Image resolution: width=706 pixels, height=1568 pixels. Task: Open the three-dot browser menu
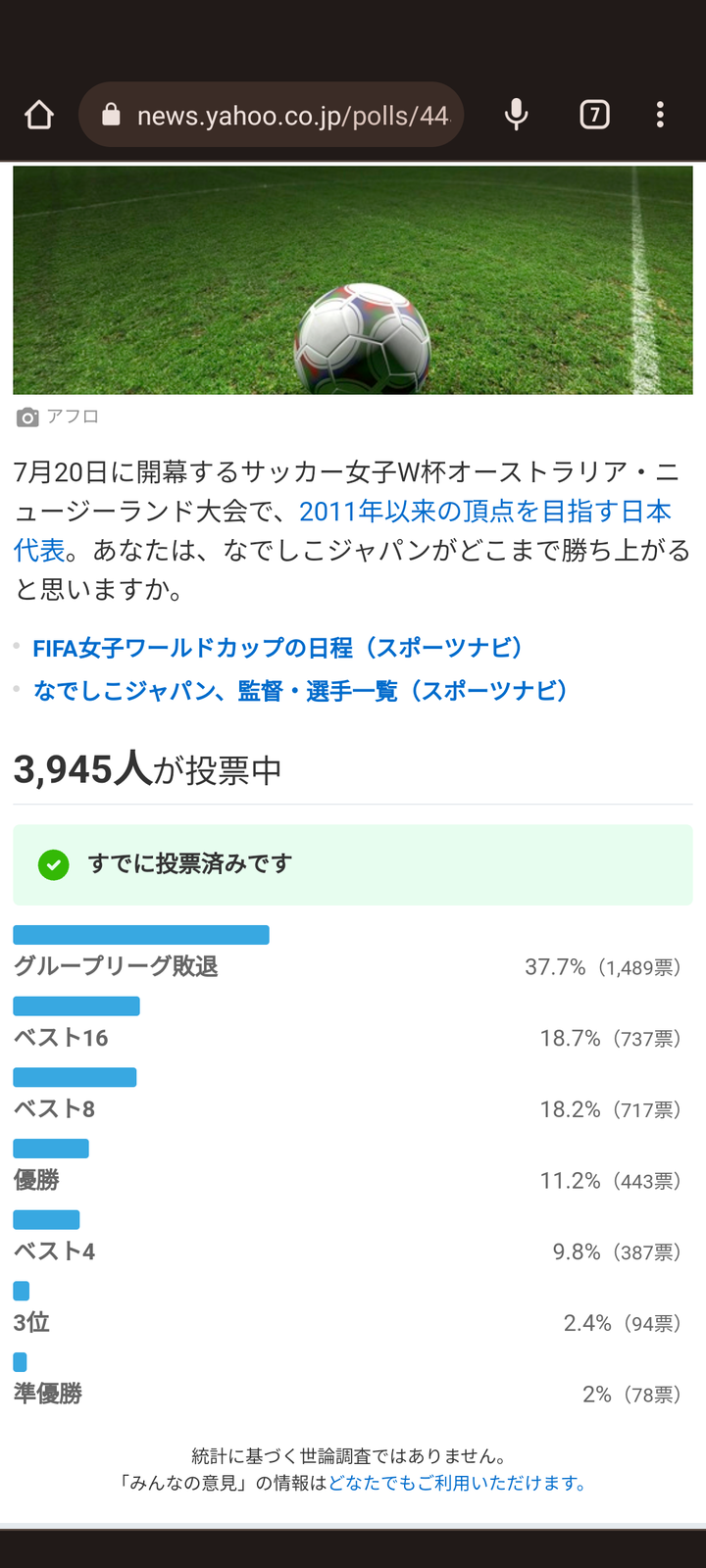coord(660,116)
